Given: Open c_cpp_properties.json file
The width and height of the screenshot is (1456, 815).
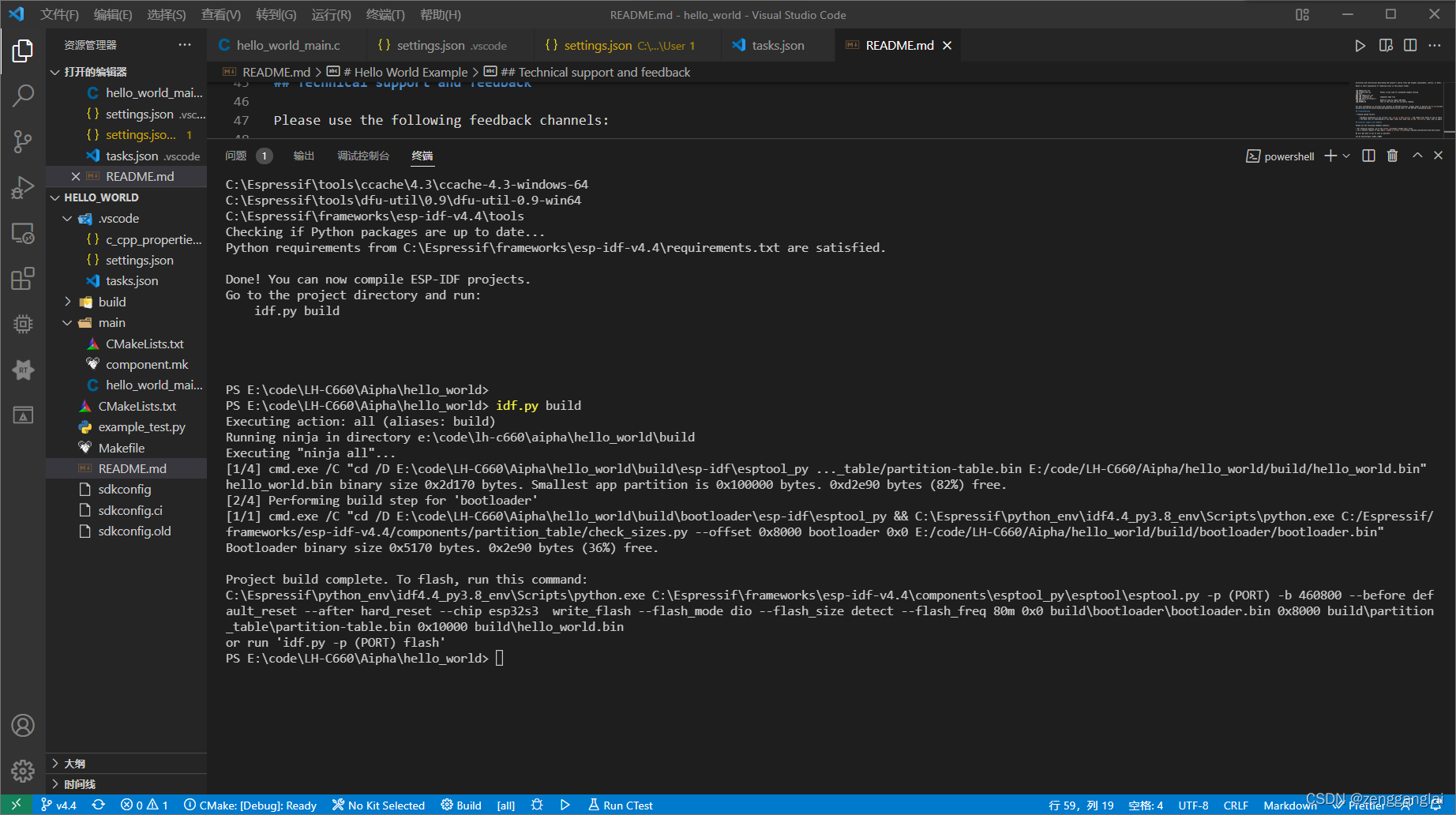Looking at the screenshot, I should (126, 239).
